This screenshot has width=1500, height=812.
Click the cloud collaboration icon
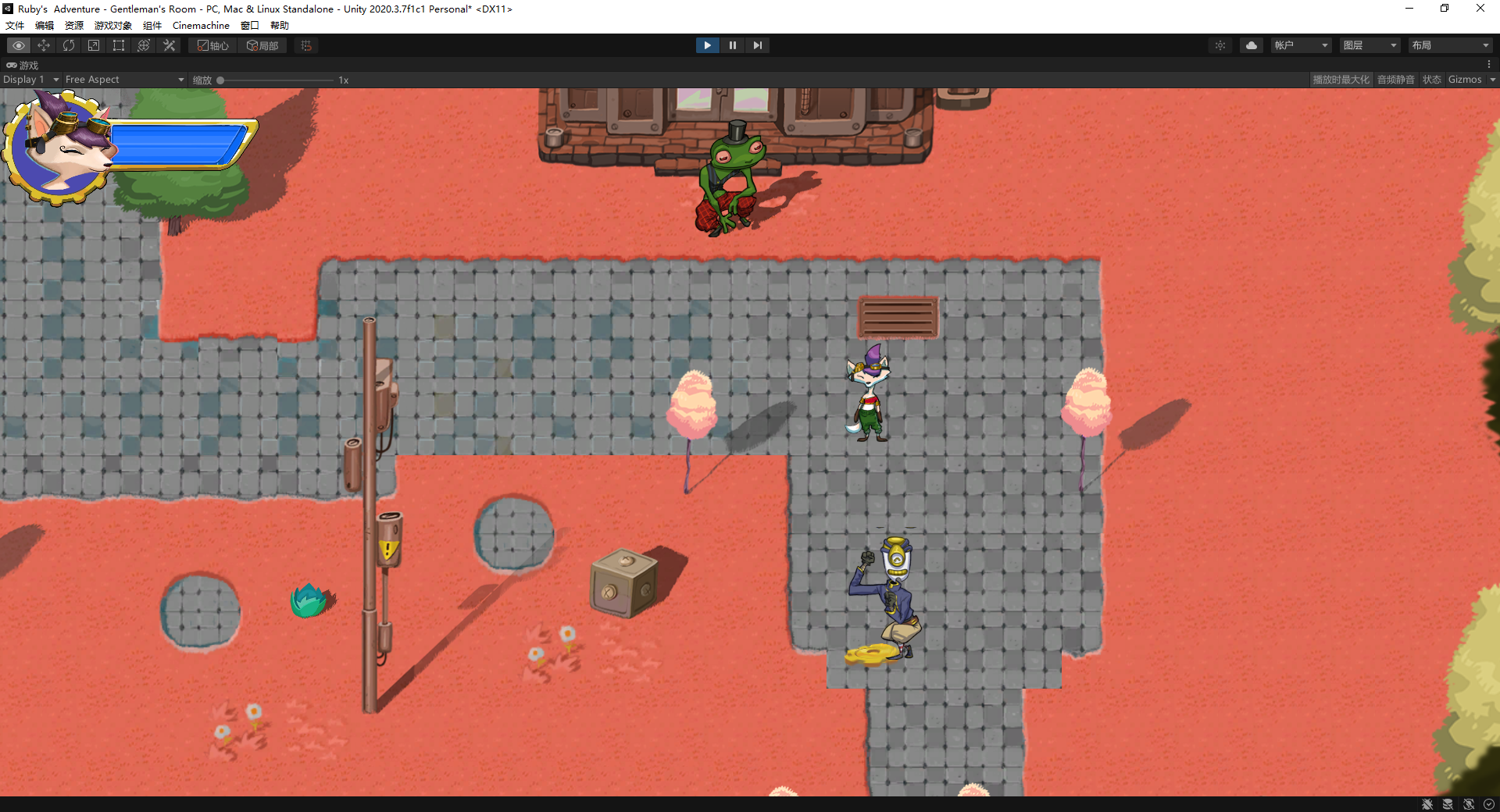(1251, 45)
